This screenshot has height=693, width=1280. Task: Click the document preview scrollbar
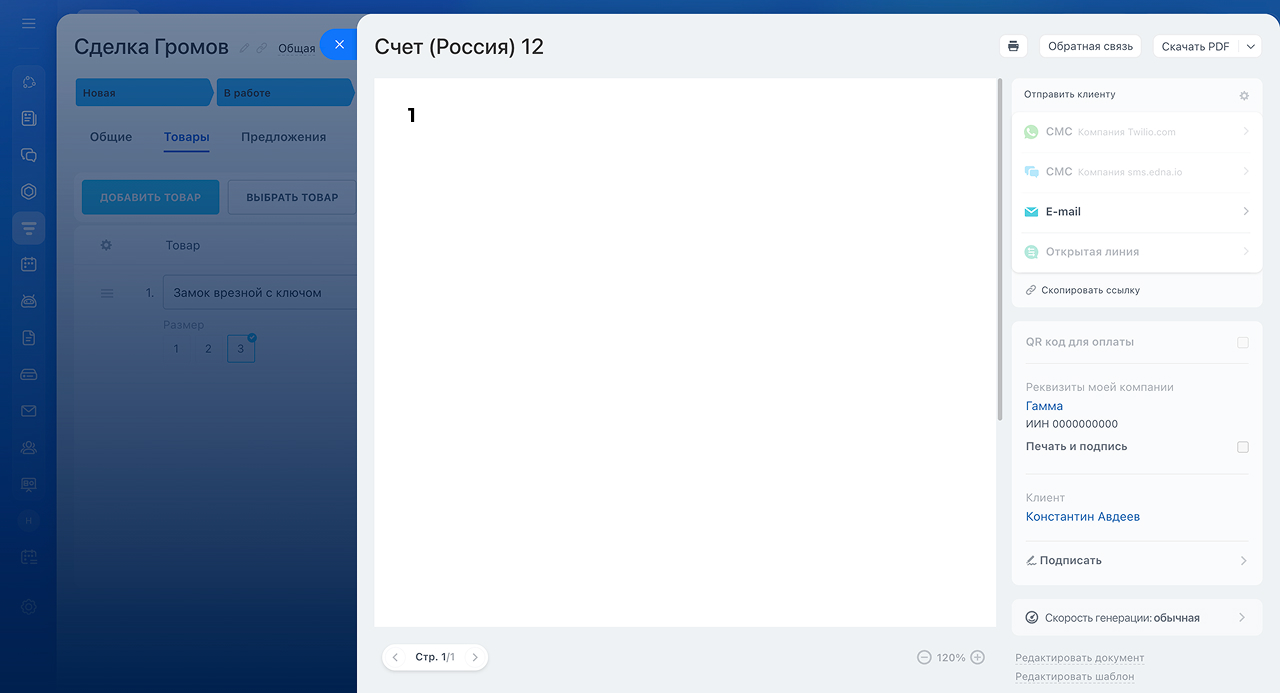click(999, 250)
